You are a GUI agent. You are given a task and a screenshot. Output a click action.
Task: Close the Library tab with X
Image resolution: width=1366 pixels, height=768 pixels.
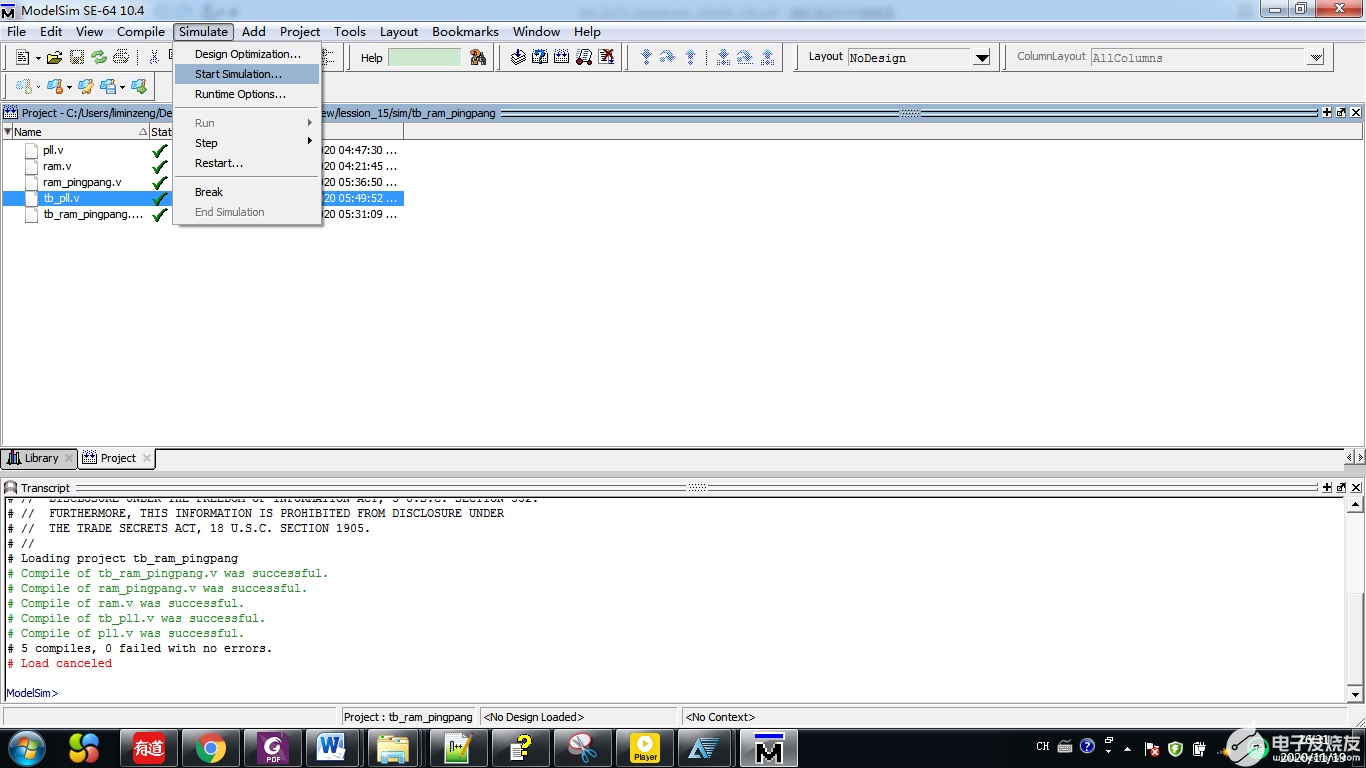tap(69, 458)
